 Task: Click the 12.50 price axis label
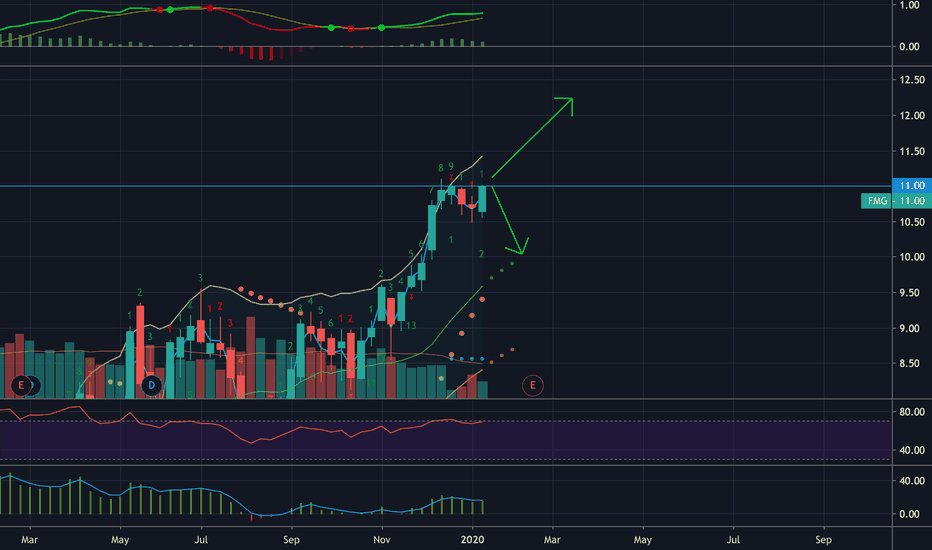tap(912, 80)
